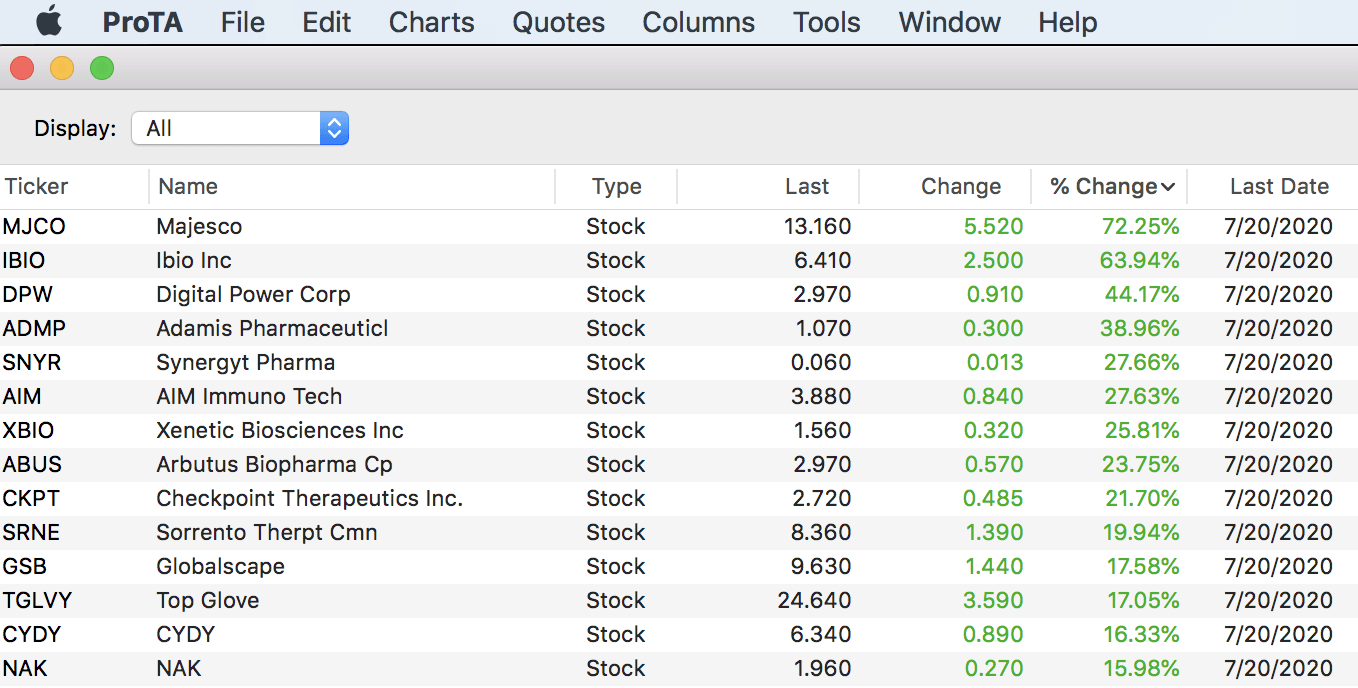
Task: Select the IBIO ticker cell
Action: (x=24, y=260)
